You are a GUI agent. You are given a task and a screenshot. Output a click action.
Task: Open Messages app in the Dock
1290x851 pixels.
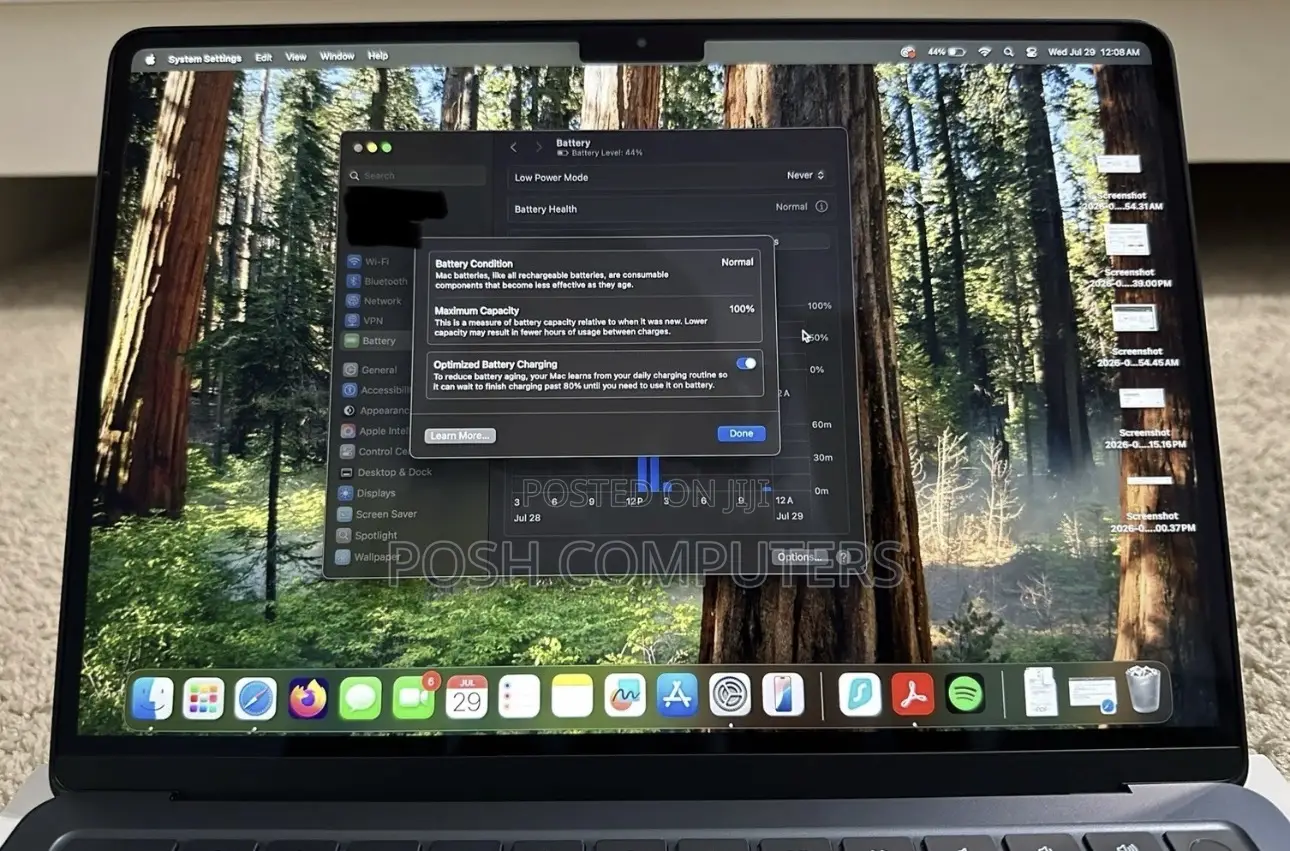tap(360, 698)
